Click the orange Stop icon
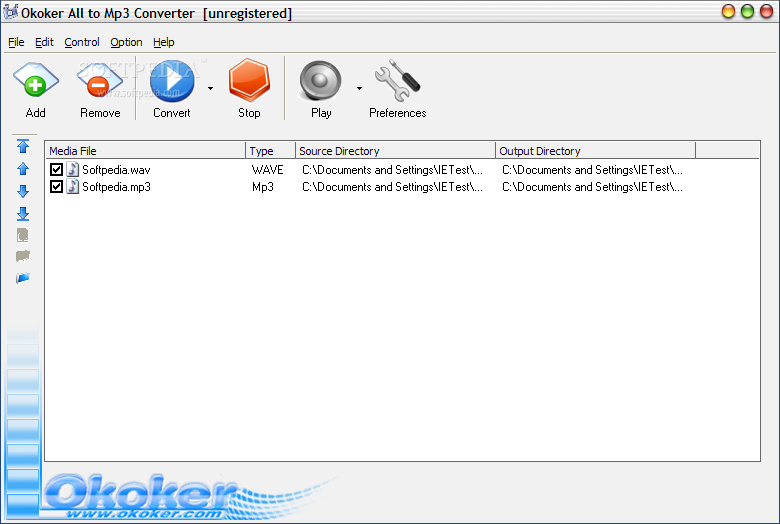The height and width of the screenshot is (524, 780). [249, 80]
